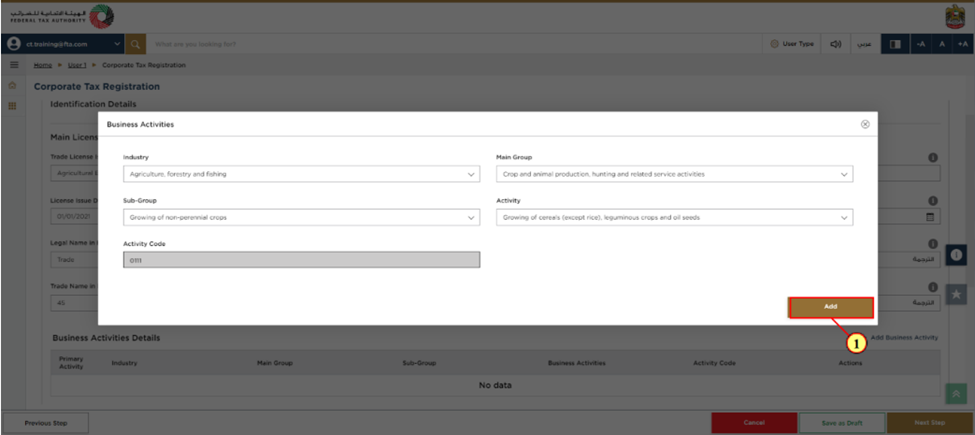Close the Business Activities dialog
The height and width of the screenshot is (435, 975).
(x=865, y=124)
